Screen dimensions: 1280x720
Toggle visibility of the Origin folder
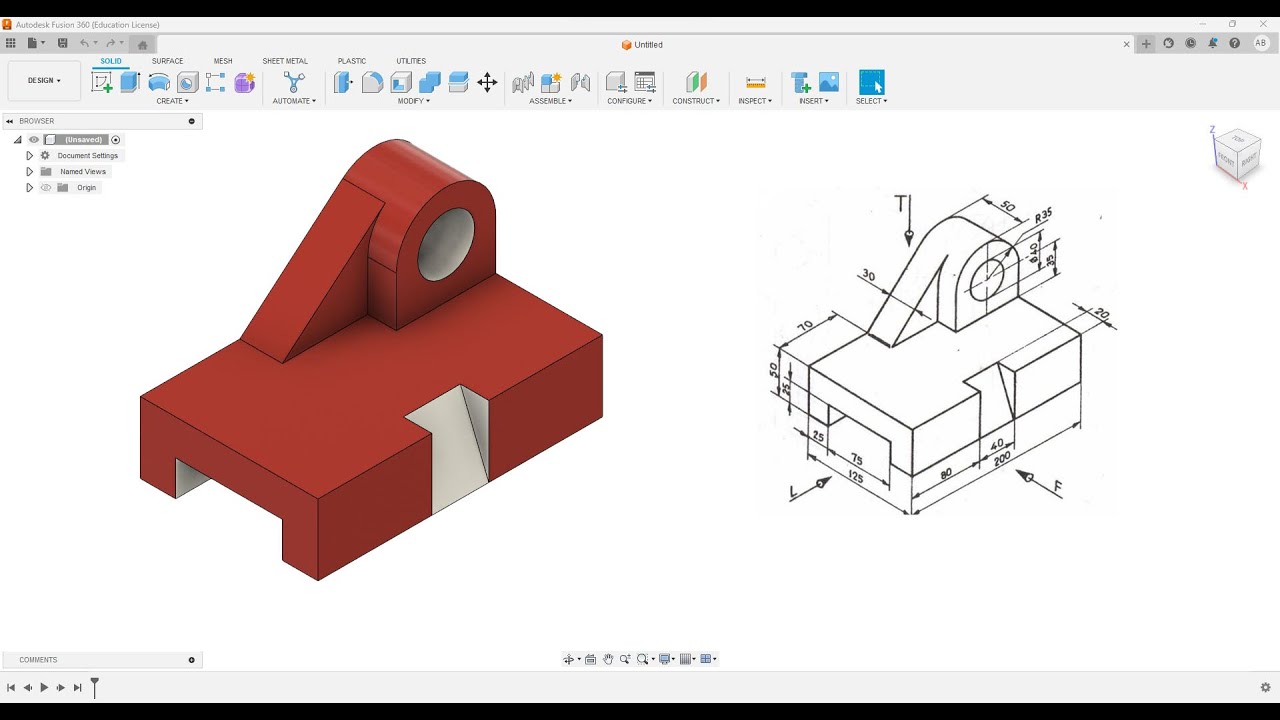coord(45,188)
